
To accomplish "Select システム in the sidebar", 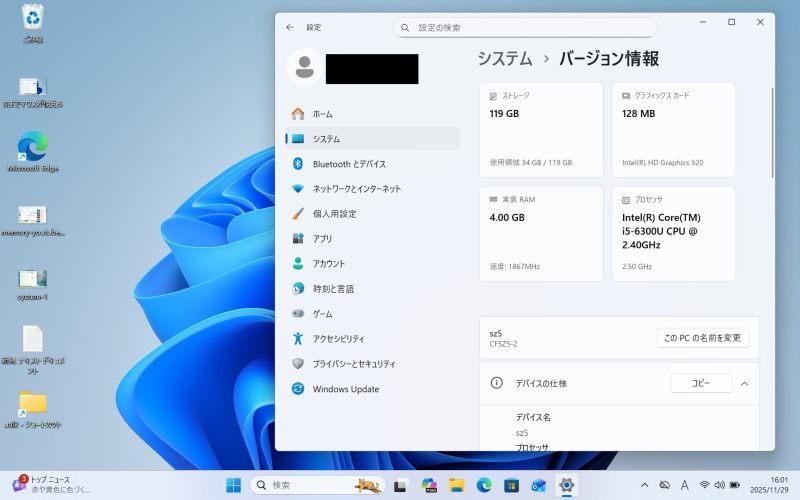I will tap(372, 139).
